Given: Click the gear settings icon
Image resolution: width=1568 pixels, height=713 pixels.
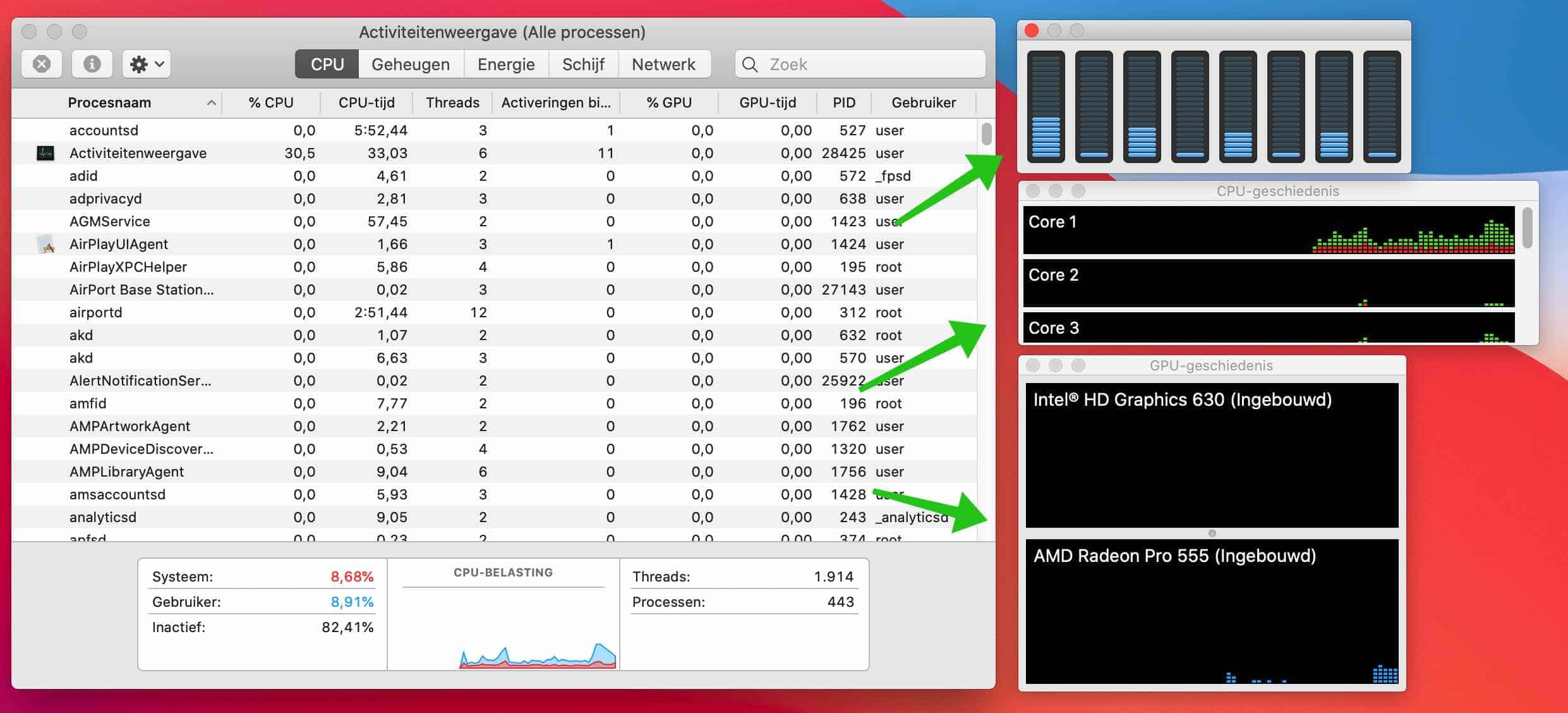Looking at the screenshot, I should coord(143,64).
